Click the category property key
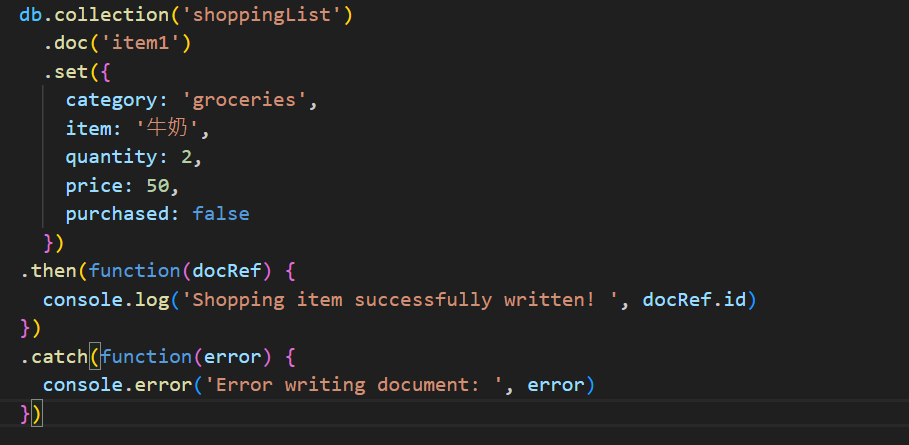The image size is (909, 445). (111, 100)
